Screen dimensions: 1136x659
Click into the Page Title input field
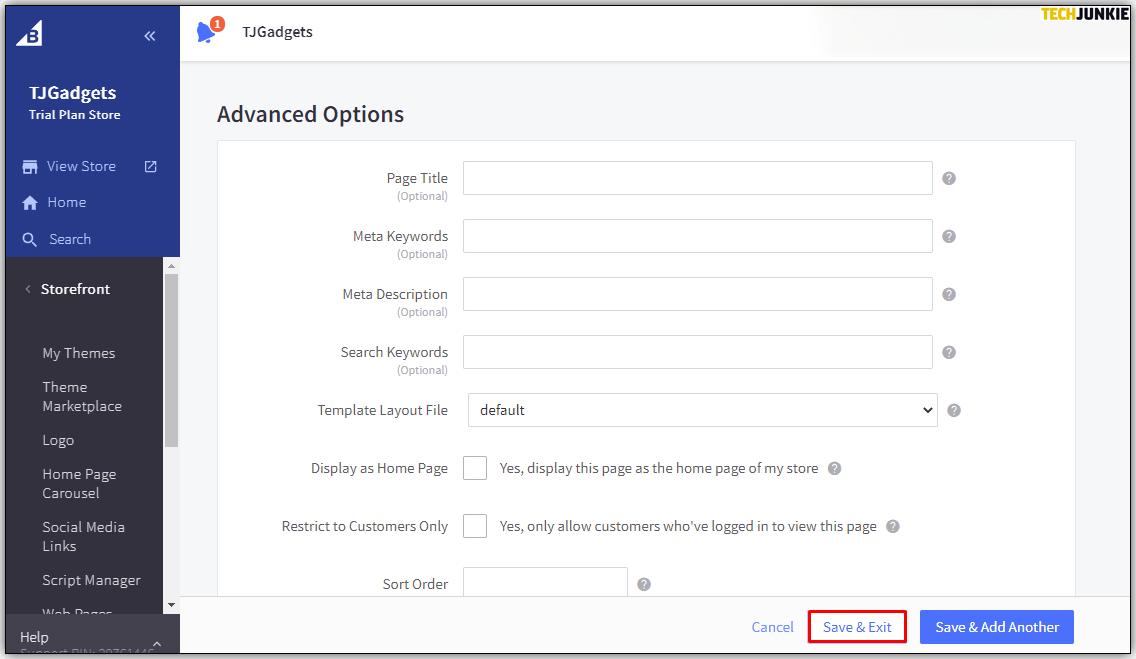point(697,178)
